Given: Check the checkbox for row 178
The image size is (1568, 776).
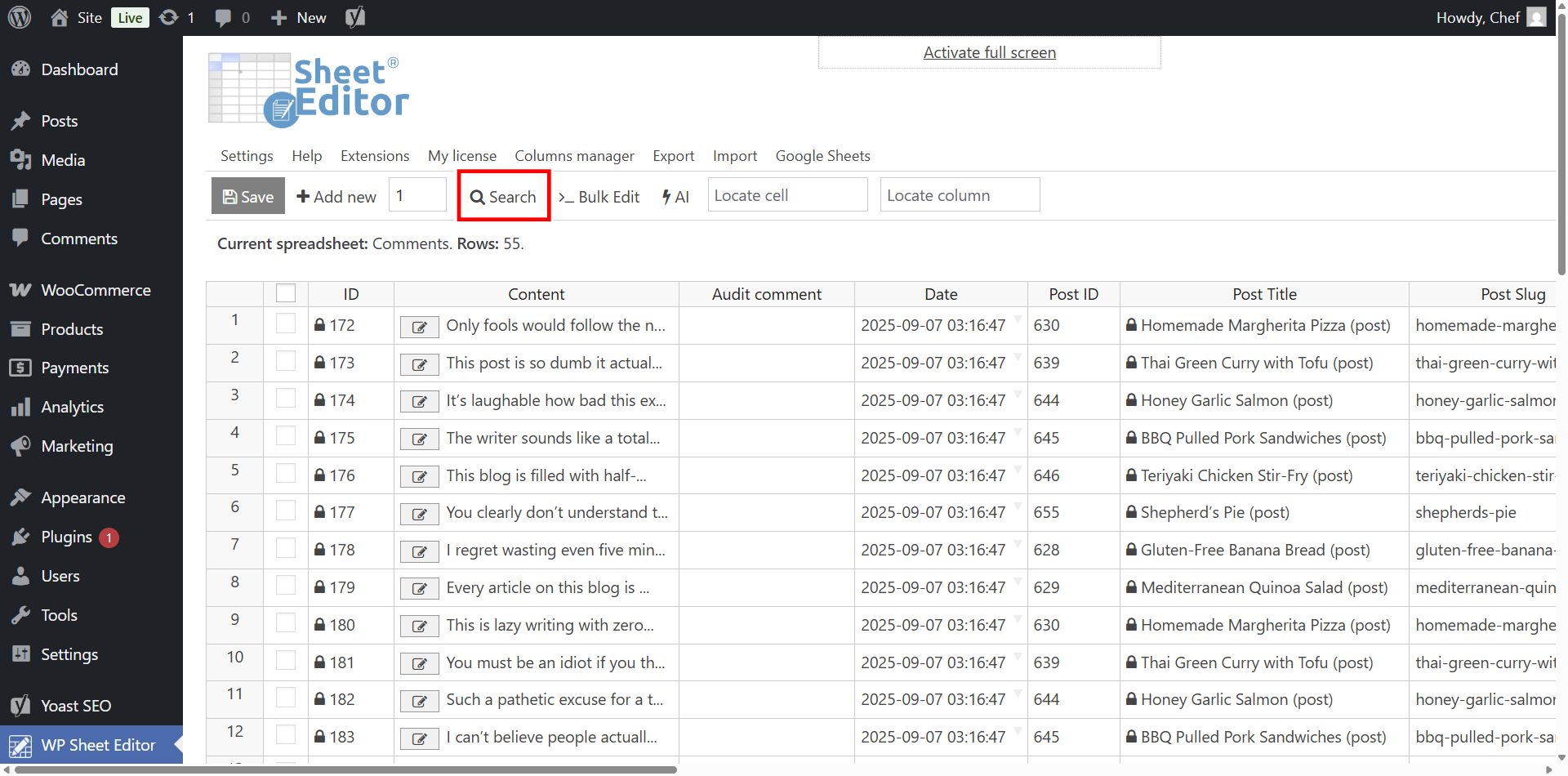Looking at the screenshot, I should coord(286,548).
